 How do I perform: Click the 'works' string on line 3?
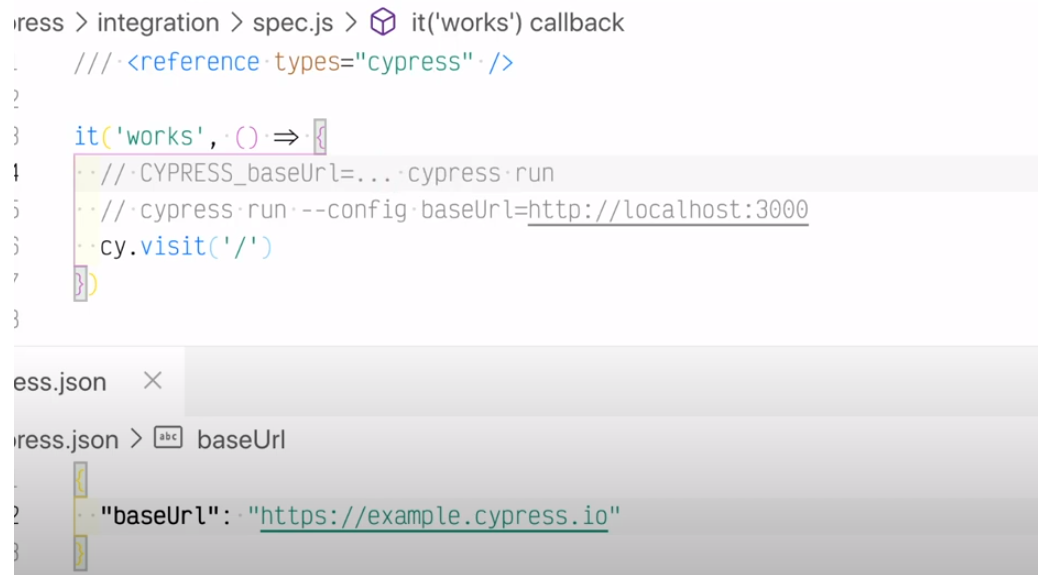coord(159,135)
